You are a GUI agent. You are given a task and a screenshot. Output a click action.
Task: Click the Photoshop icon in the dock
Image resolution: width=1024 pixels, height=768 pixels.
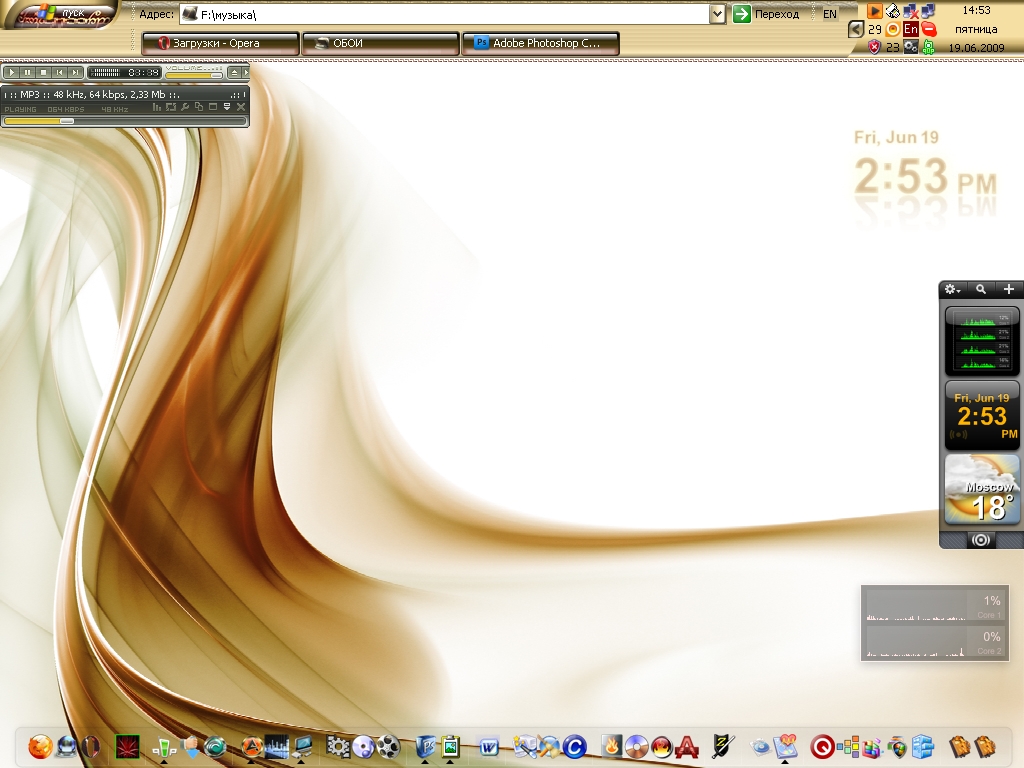425,746
